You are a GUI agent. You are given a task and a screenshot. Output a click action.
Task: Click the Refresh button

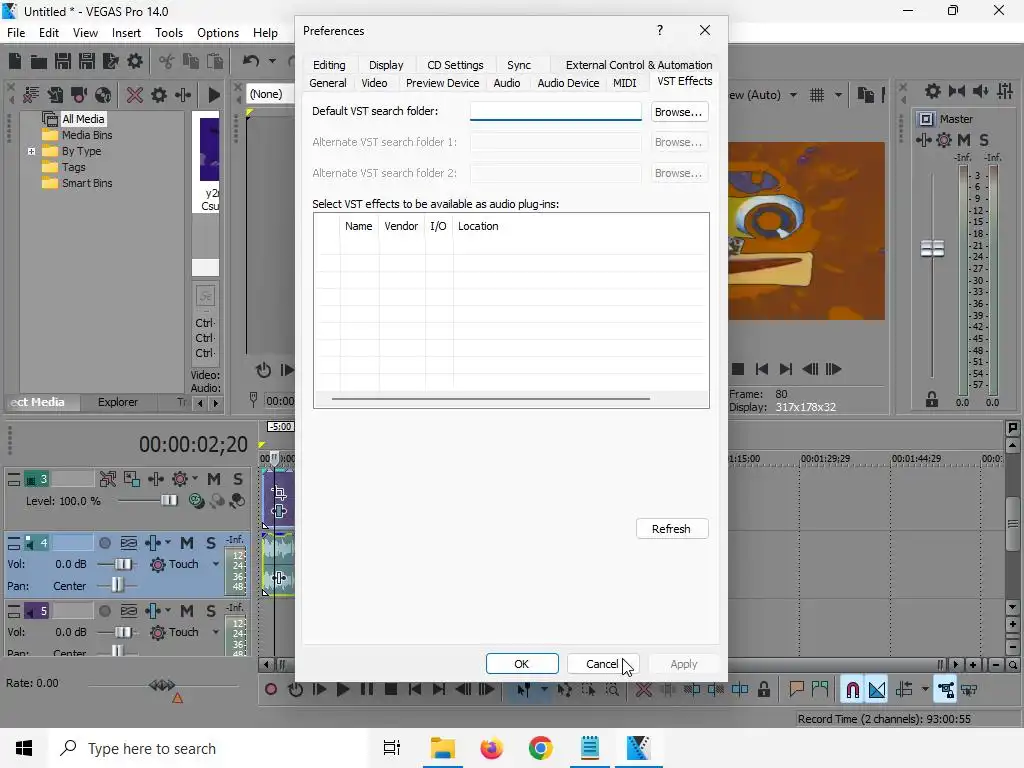(x=671, y=528)
